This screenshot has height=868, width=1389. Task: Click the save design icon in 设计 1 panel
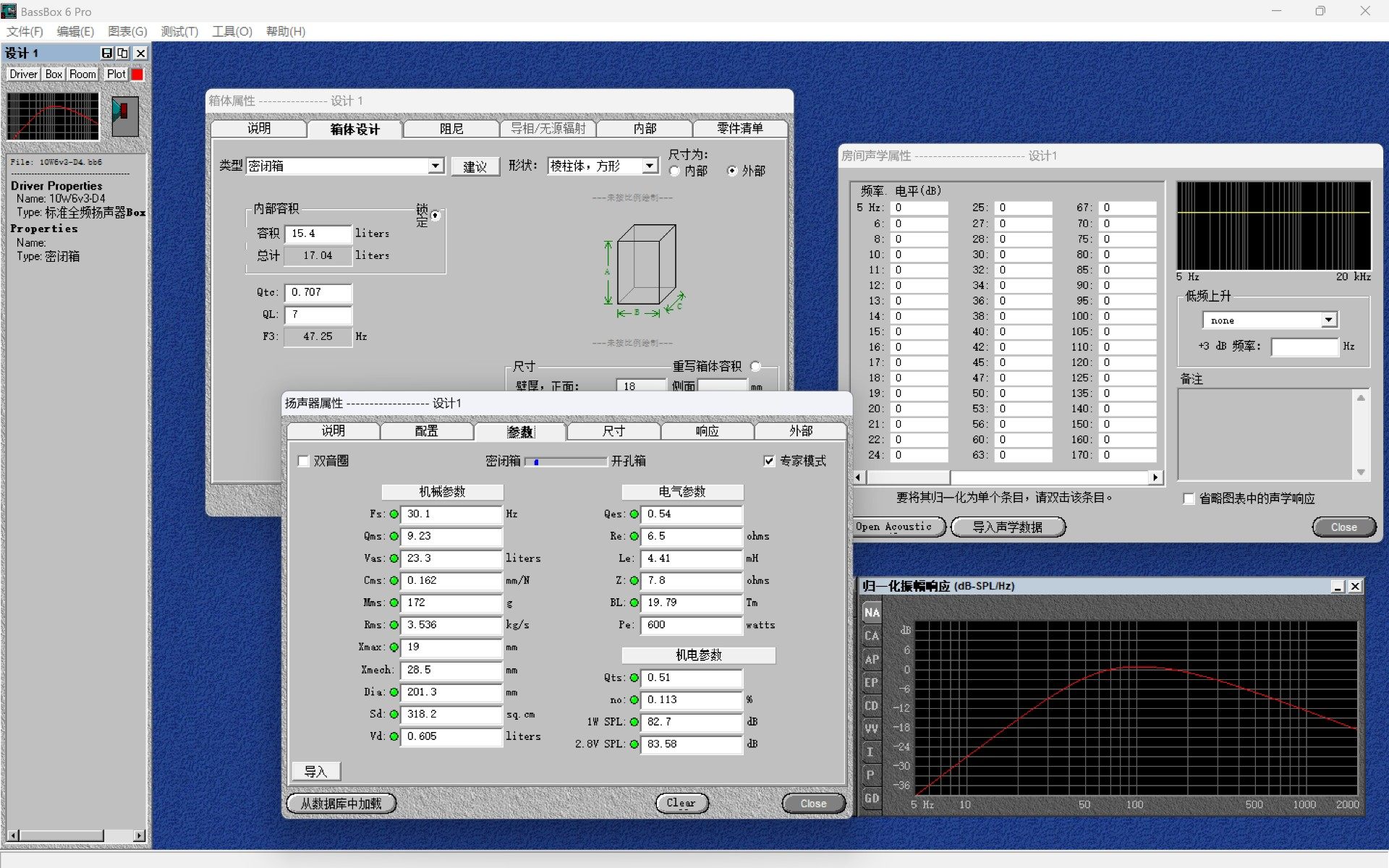107,53
